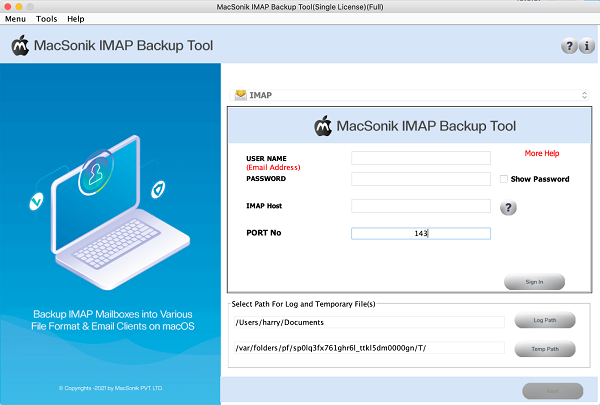The image size is (600, 405).
Task: Click the Log Path button
Action: 545,320
